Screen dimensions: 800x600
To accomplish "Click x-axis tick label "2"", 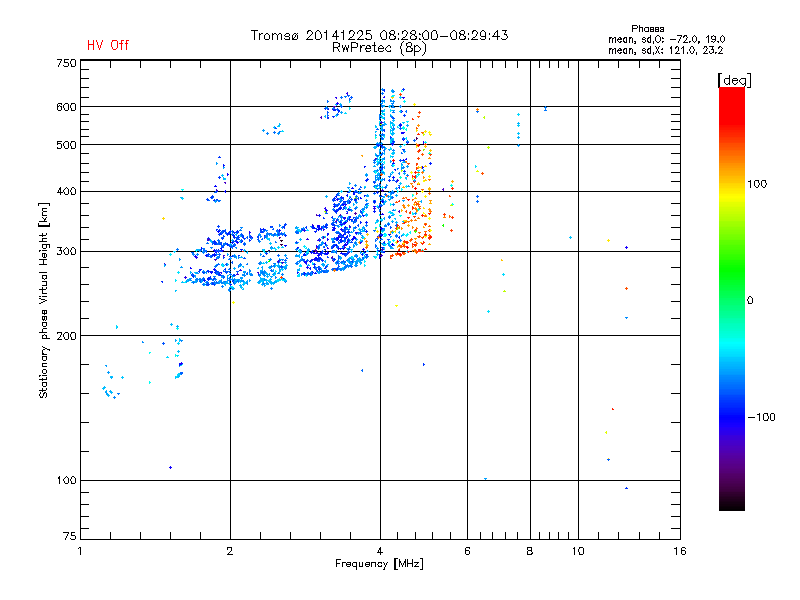I will pyautogui.click(x=230, y=551).
